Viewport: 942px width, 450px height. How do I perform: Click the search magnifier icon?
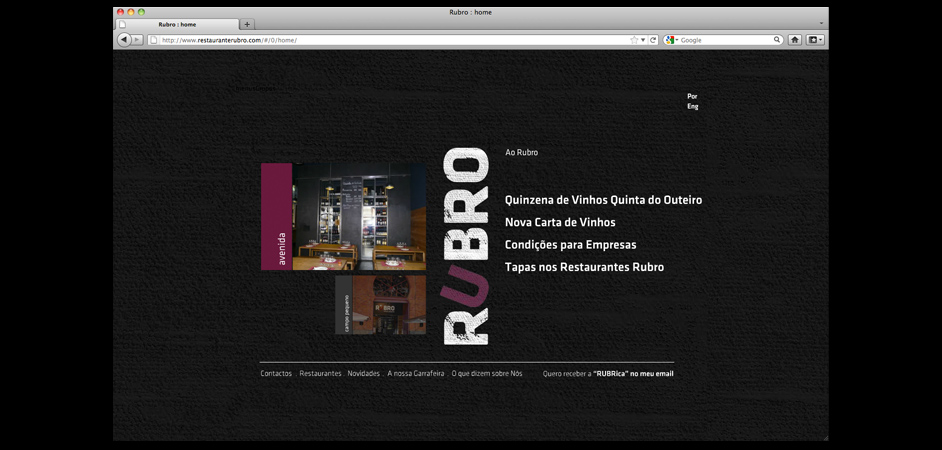(x=777, y=40)
